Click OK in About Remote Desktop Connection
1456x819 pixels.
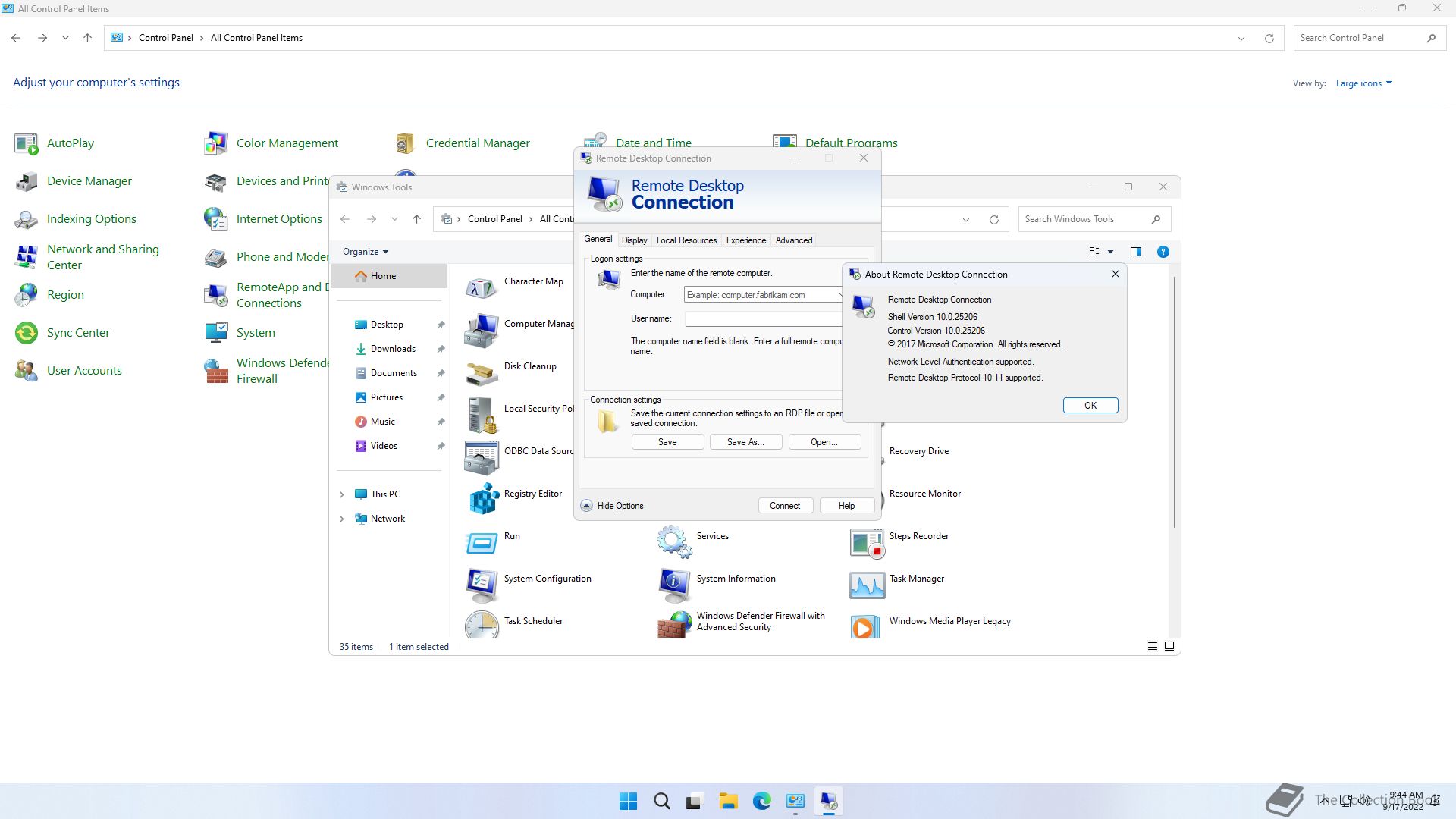[1090, 406]
